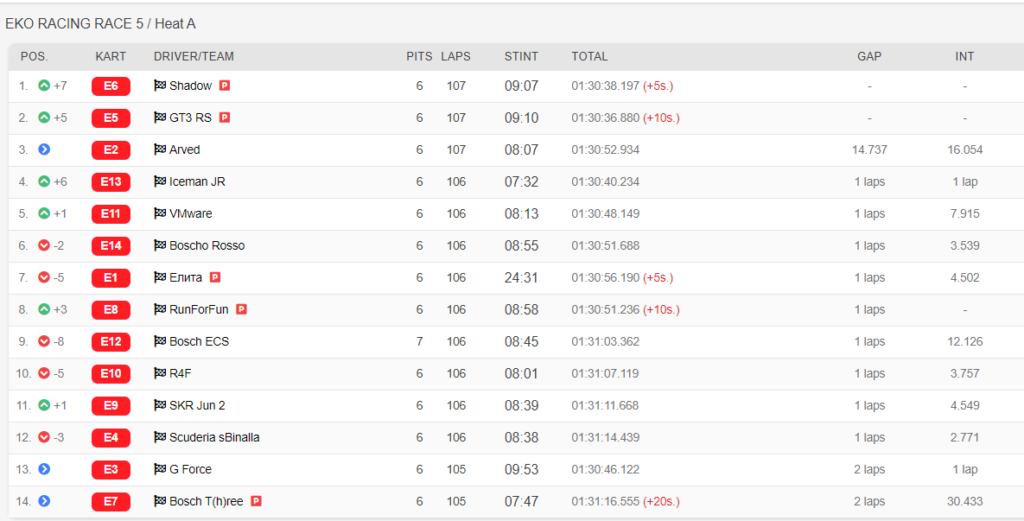
Task: Click the green up arrow for Iceman JR
Action: click(x=44, y=182)
